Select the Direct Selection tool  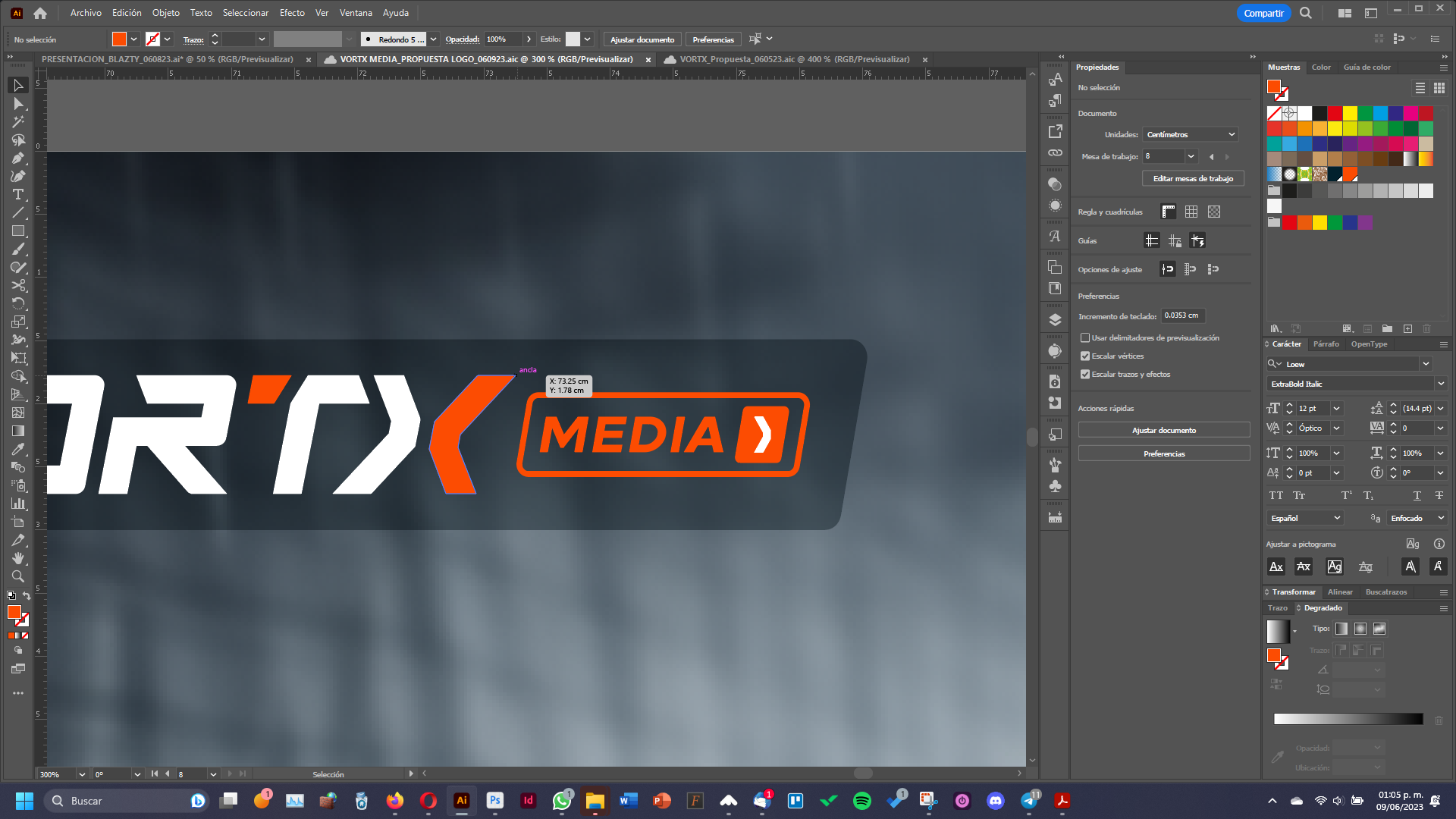(18, 104)
